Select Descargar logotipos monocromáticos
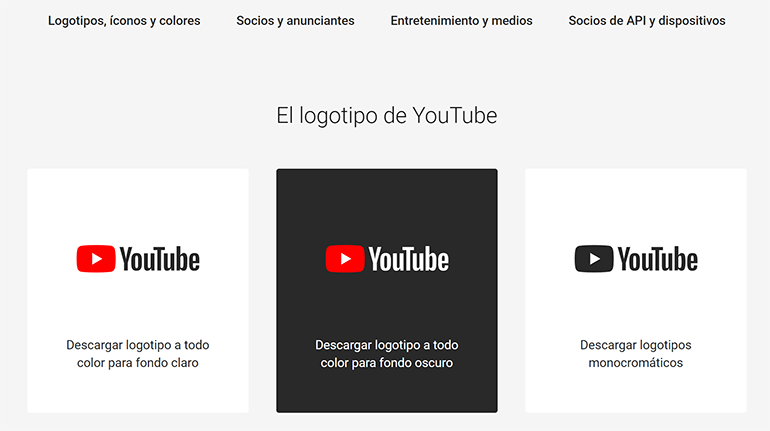This screenshot has height=431, width=770. click(x=636, y=354)
